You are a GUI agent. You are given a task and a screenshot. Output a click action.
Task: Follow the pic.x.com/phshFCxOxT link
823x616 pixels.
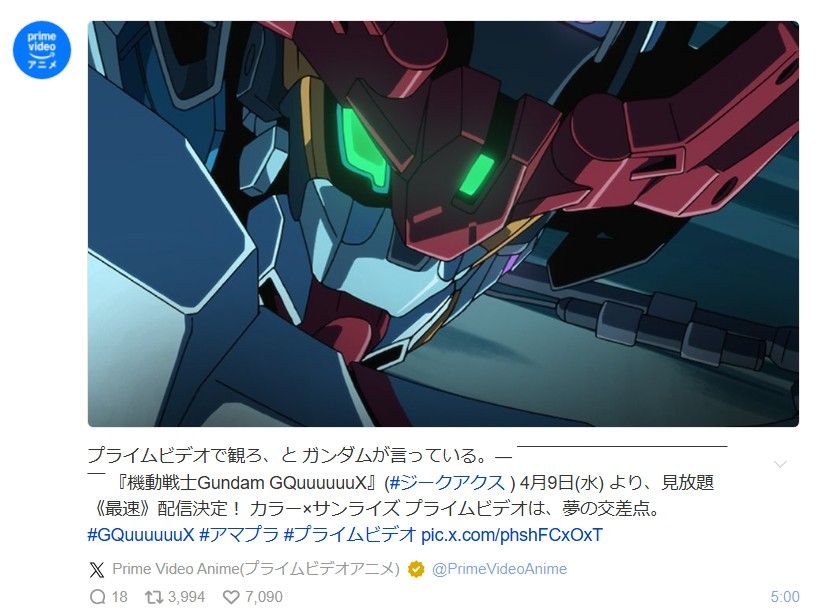point(512,535)
